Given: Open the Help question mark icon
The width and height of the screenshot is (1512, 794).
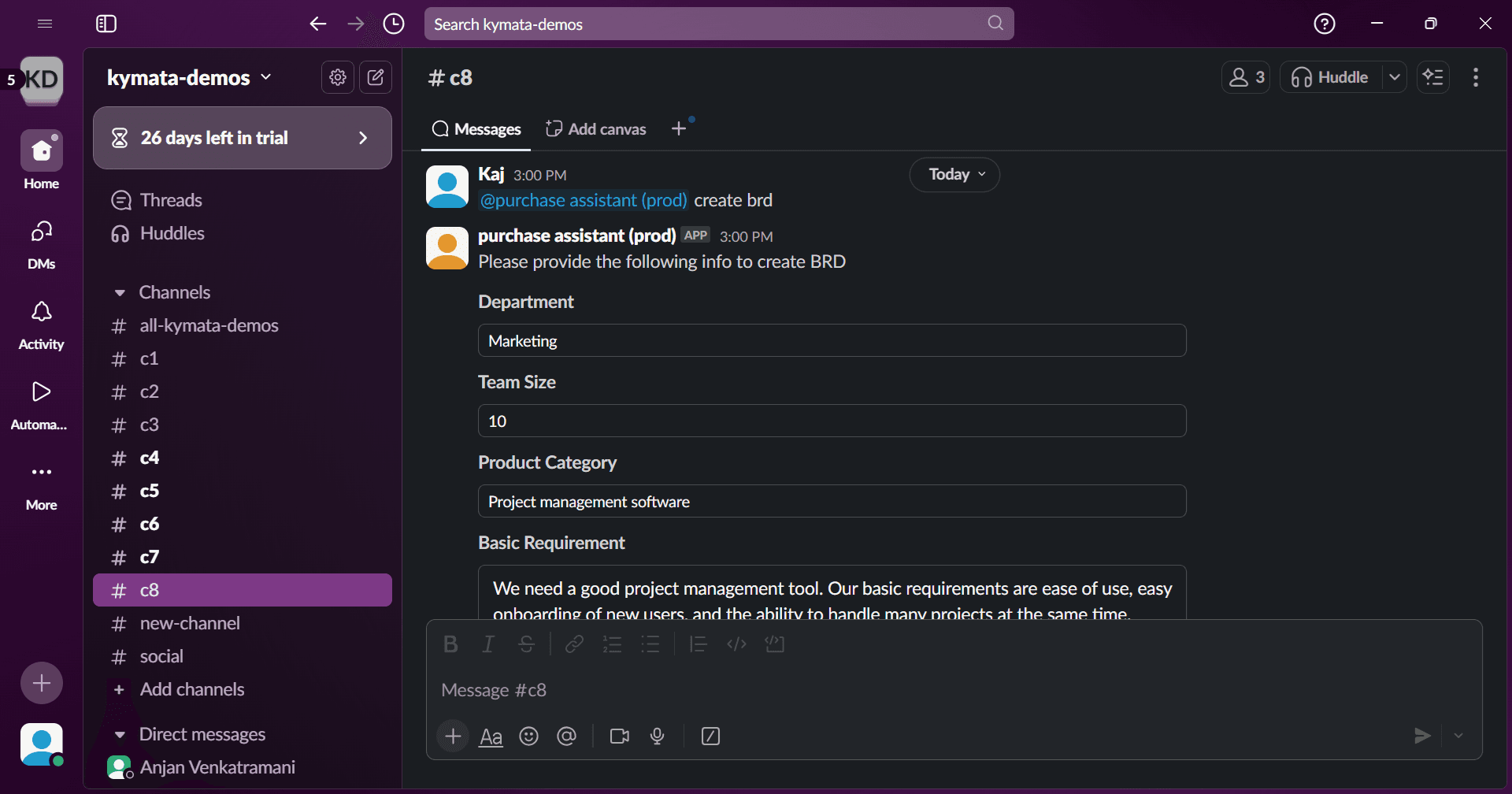Looking at the screenshot, I should pos(1325,24).
